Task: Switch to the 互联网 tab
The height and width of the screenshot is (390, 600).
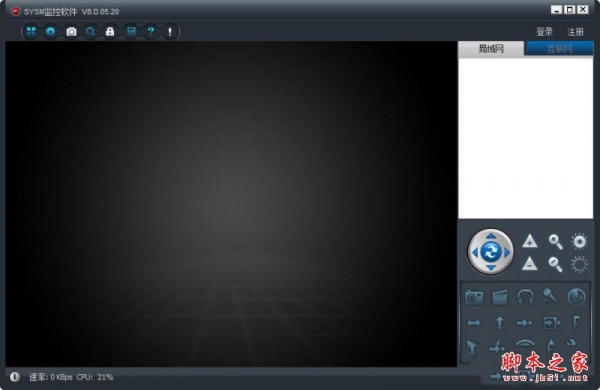Action: (560, 49)
